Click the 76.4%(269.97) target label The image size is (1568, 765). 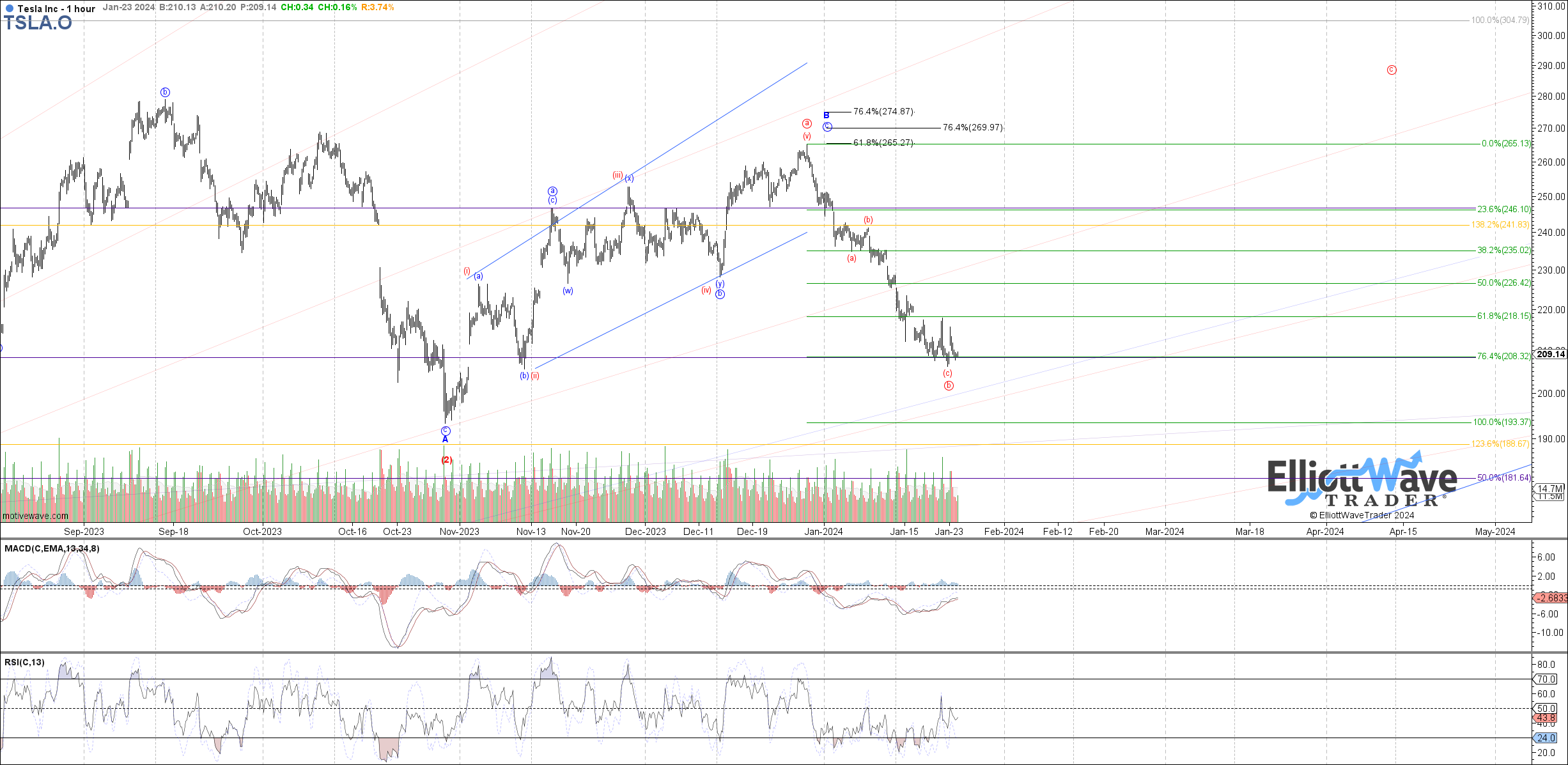coord(973,128)
